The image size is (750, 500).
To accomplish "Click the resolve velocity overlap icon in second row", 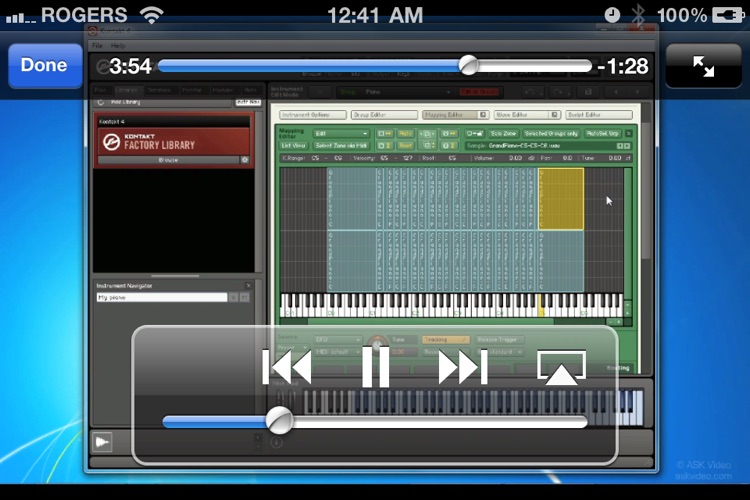I will (427, 145).
